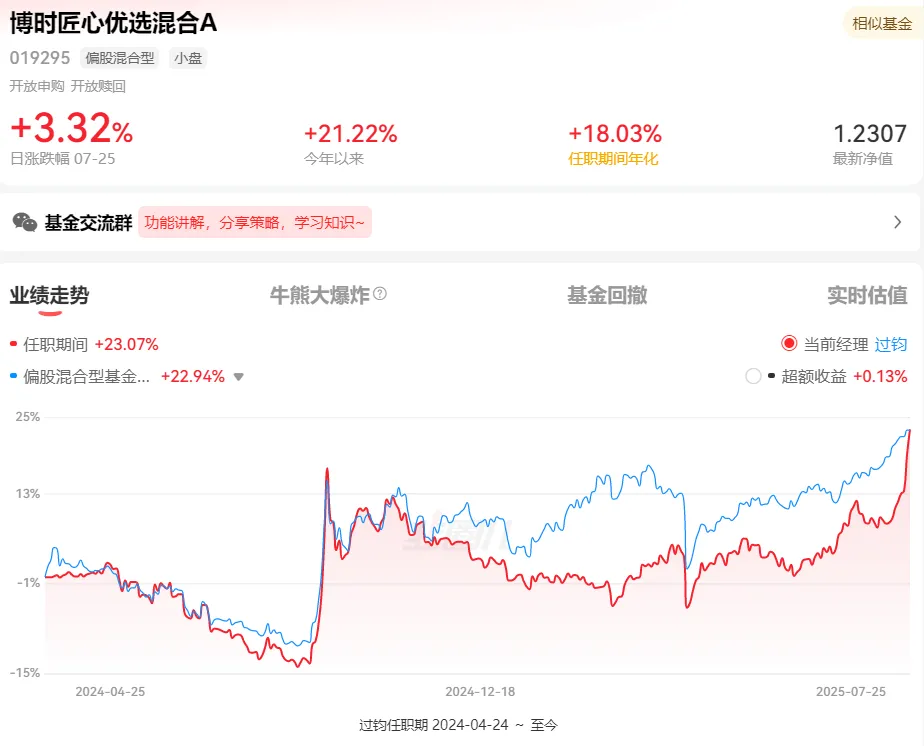
Task: Click the 2024-12-18 date marker on chart
Action: tap(480, 691)
